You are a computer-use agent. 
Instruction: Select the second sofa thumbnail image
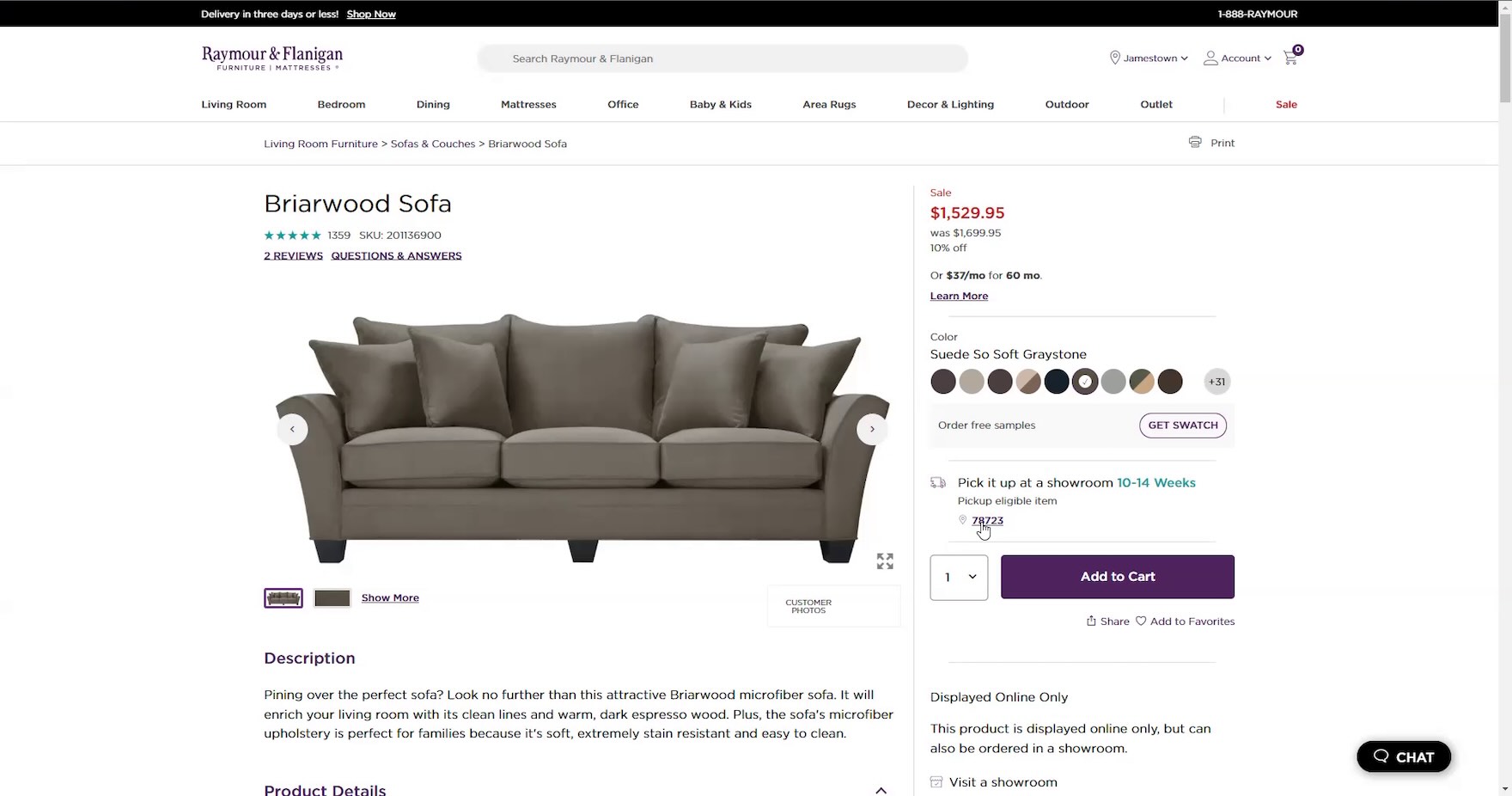pos(332,598)
